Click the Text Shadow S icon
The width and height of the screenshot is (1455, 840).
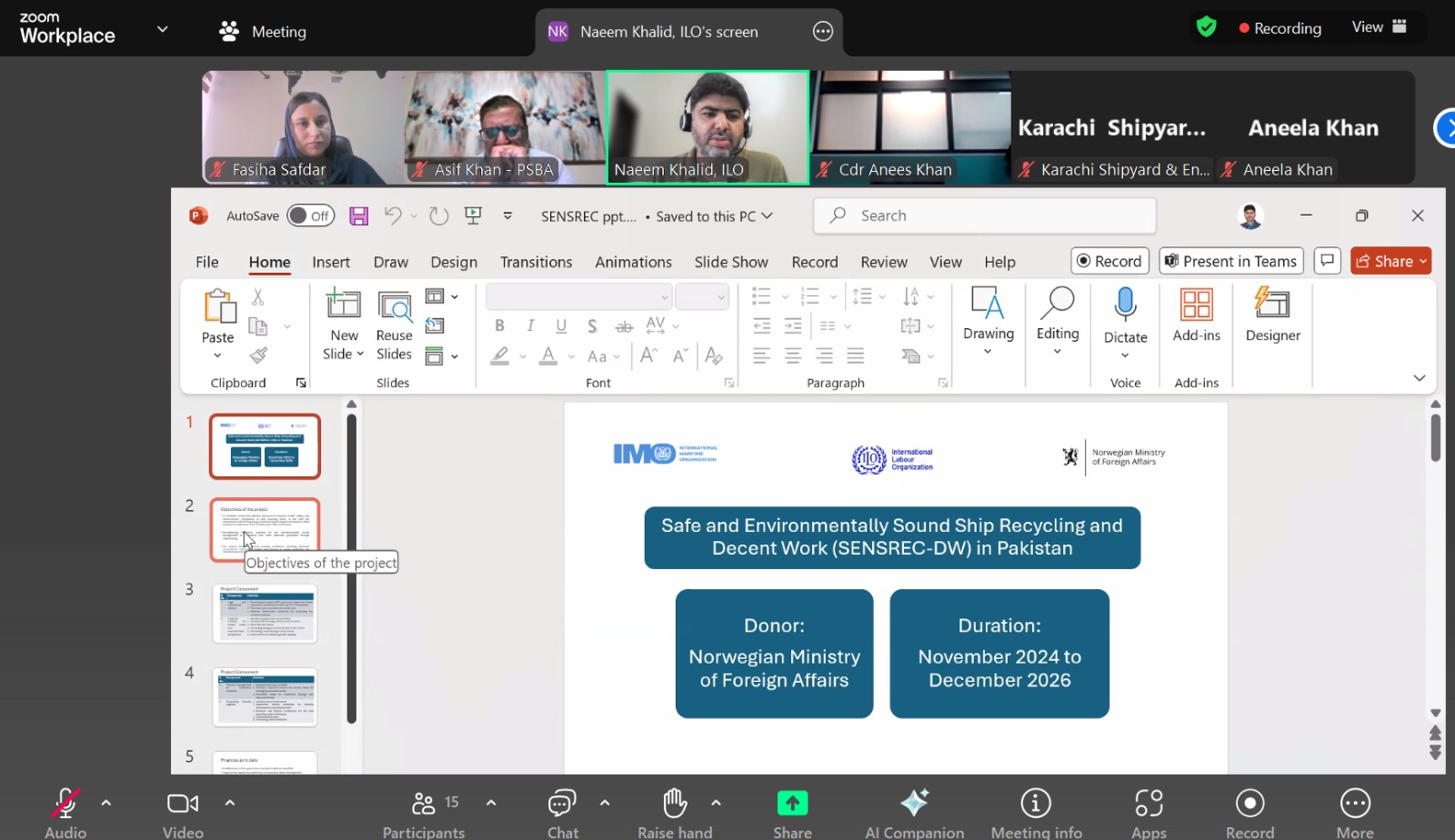(x=592, y=325)
